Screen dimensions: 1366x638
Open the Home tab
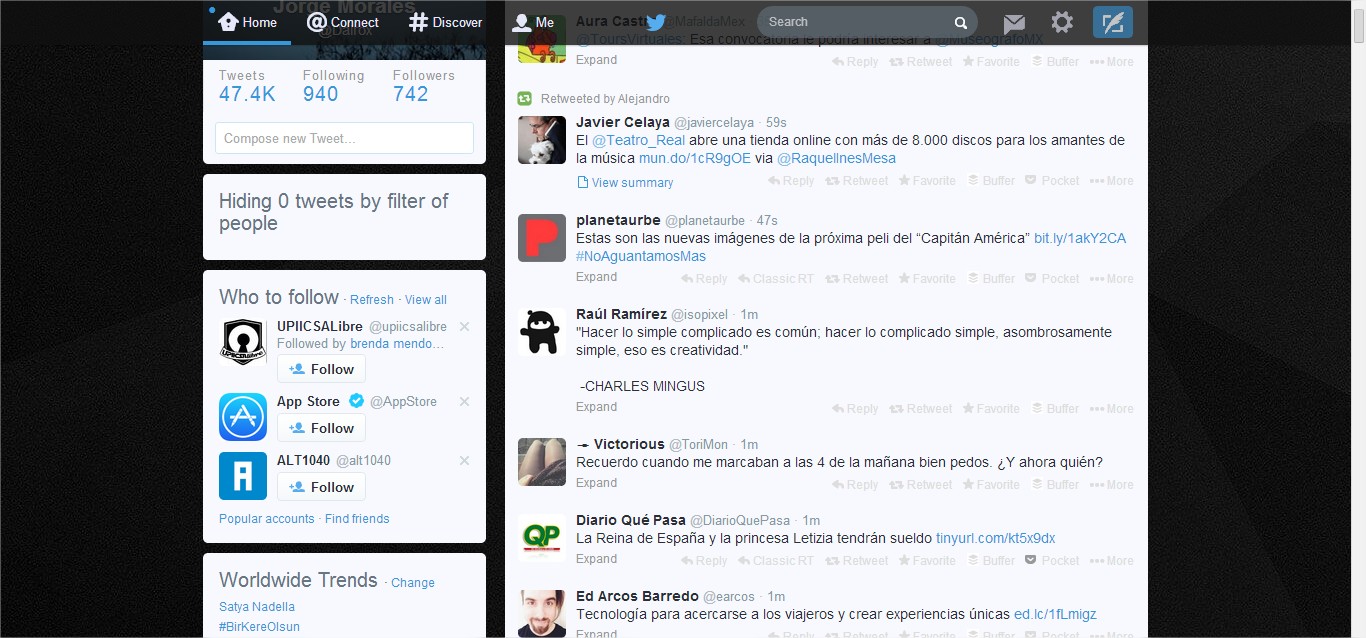tap(247, 22)
